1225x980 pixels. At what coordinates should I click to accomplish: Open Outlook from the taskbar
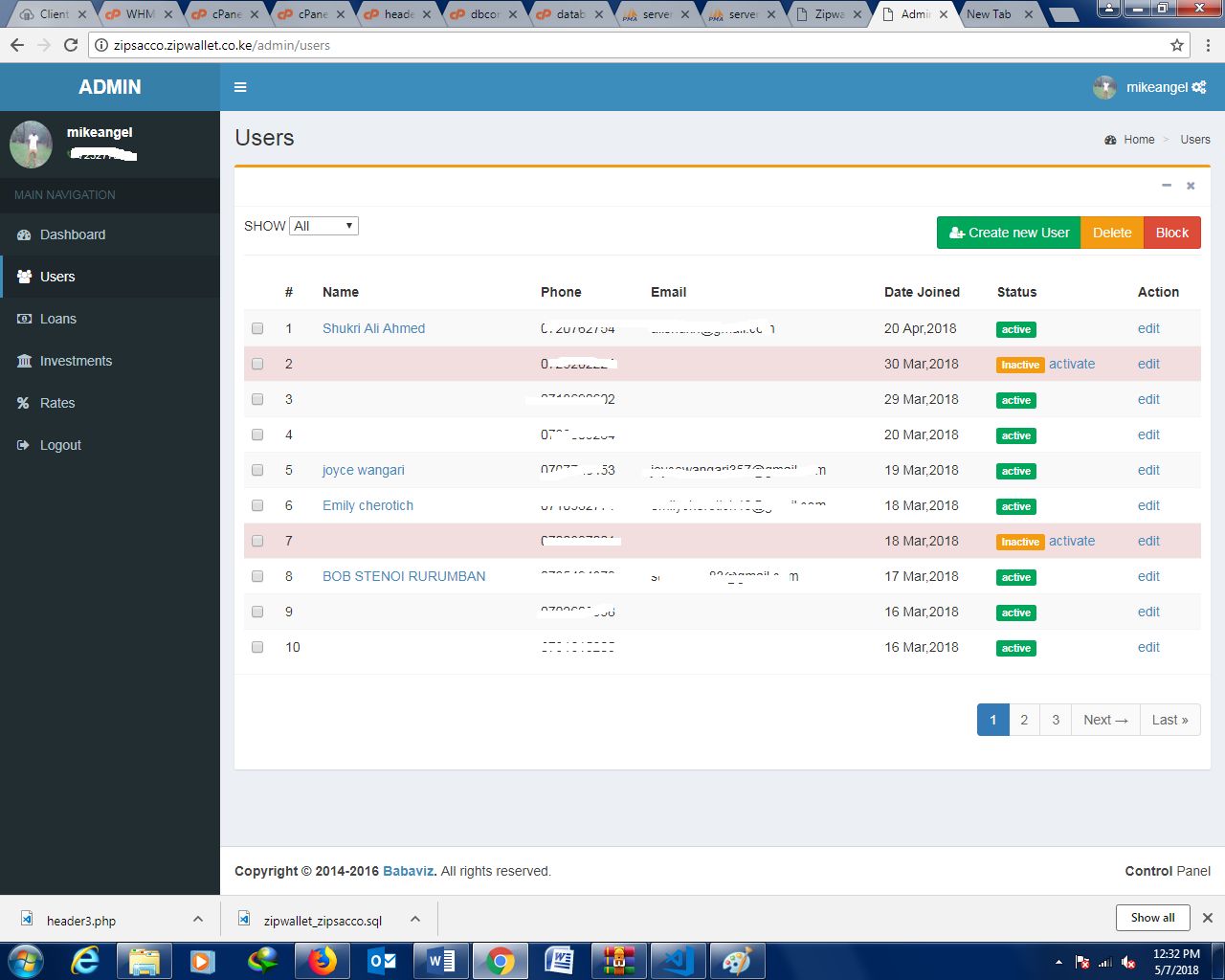coord(382,960)
